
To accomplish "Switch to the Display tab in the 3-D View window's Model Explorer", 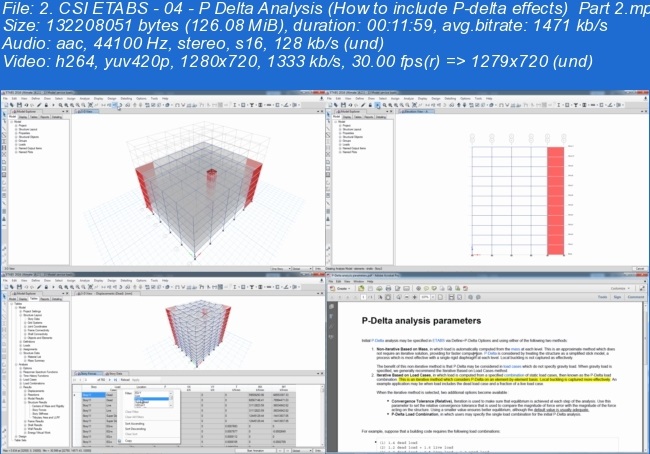I will 23,117.
